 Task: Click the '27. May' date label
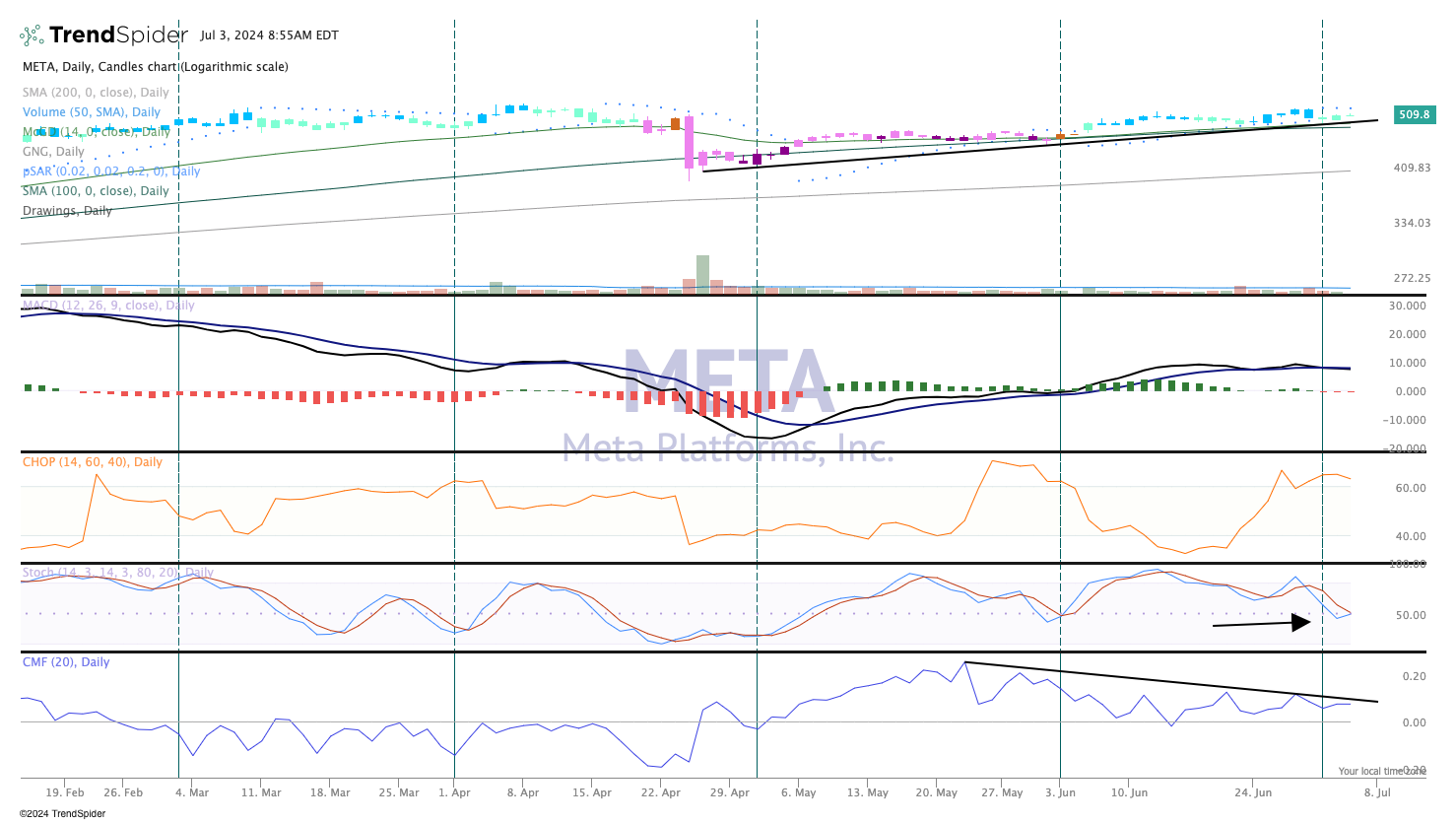[x=1003, y=792]
